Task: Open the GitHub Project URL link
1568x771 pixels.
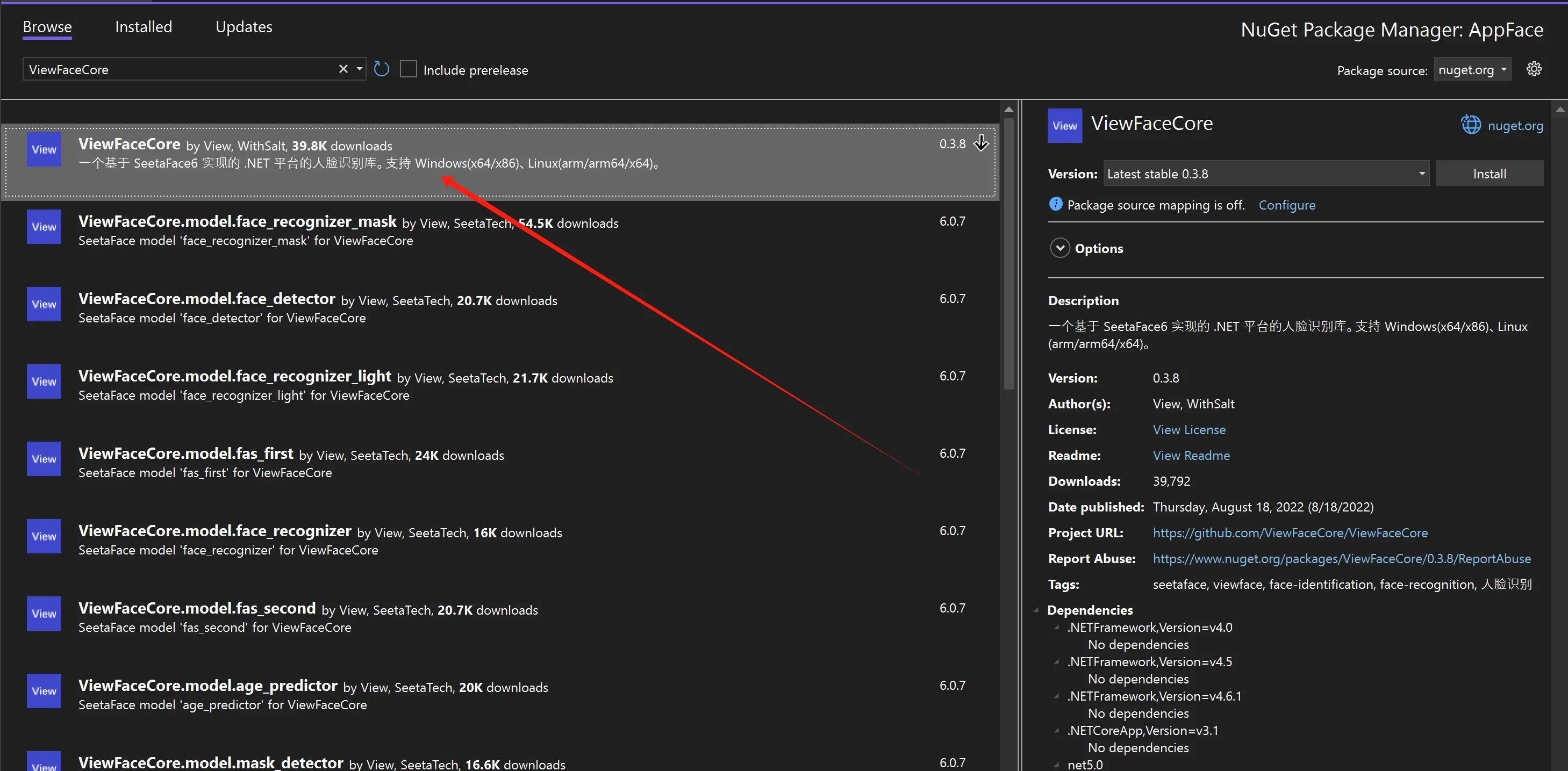Action: (1290, 532)
